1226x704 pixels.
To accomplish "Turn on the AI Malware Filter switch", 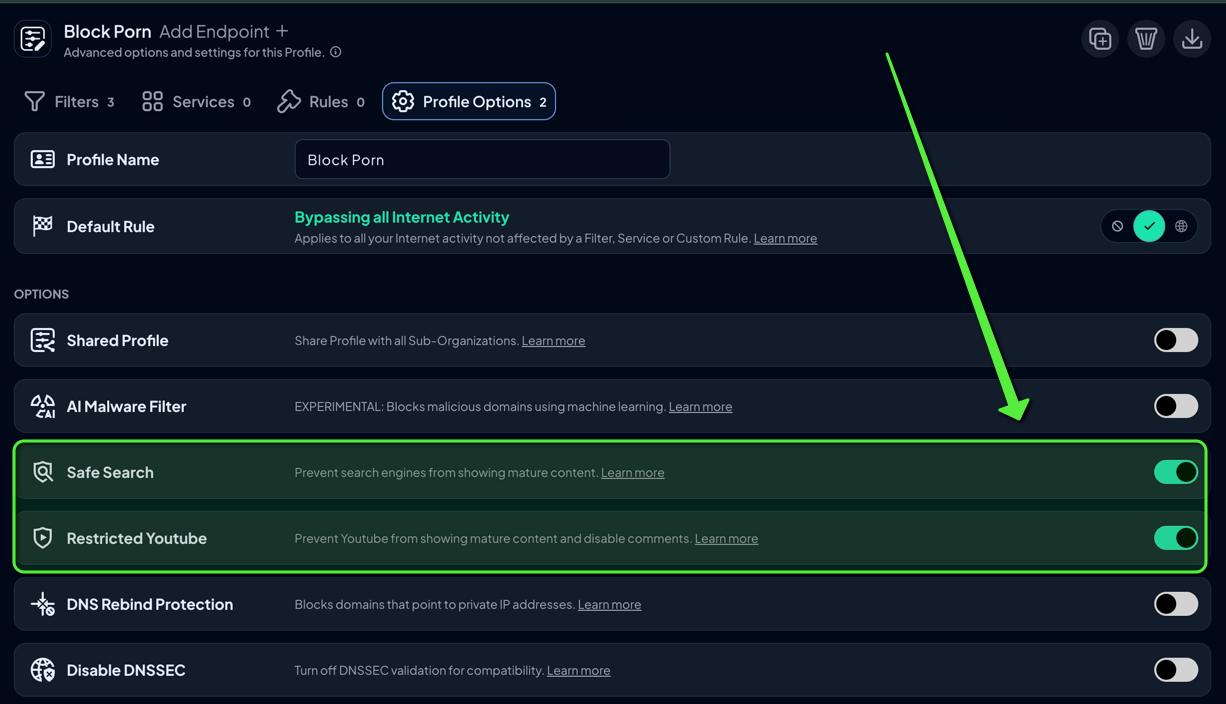I will click(x=1175, y=406).
